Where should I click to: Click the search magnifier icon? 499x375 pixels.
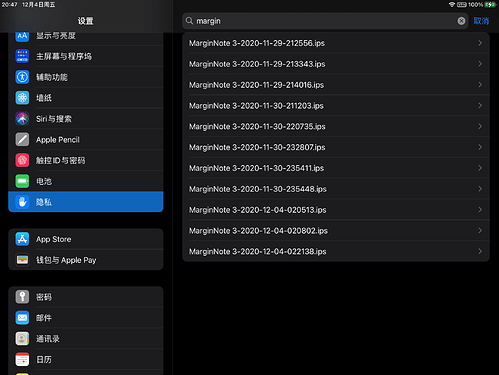(189, 21)
